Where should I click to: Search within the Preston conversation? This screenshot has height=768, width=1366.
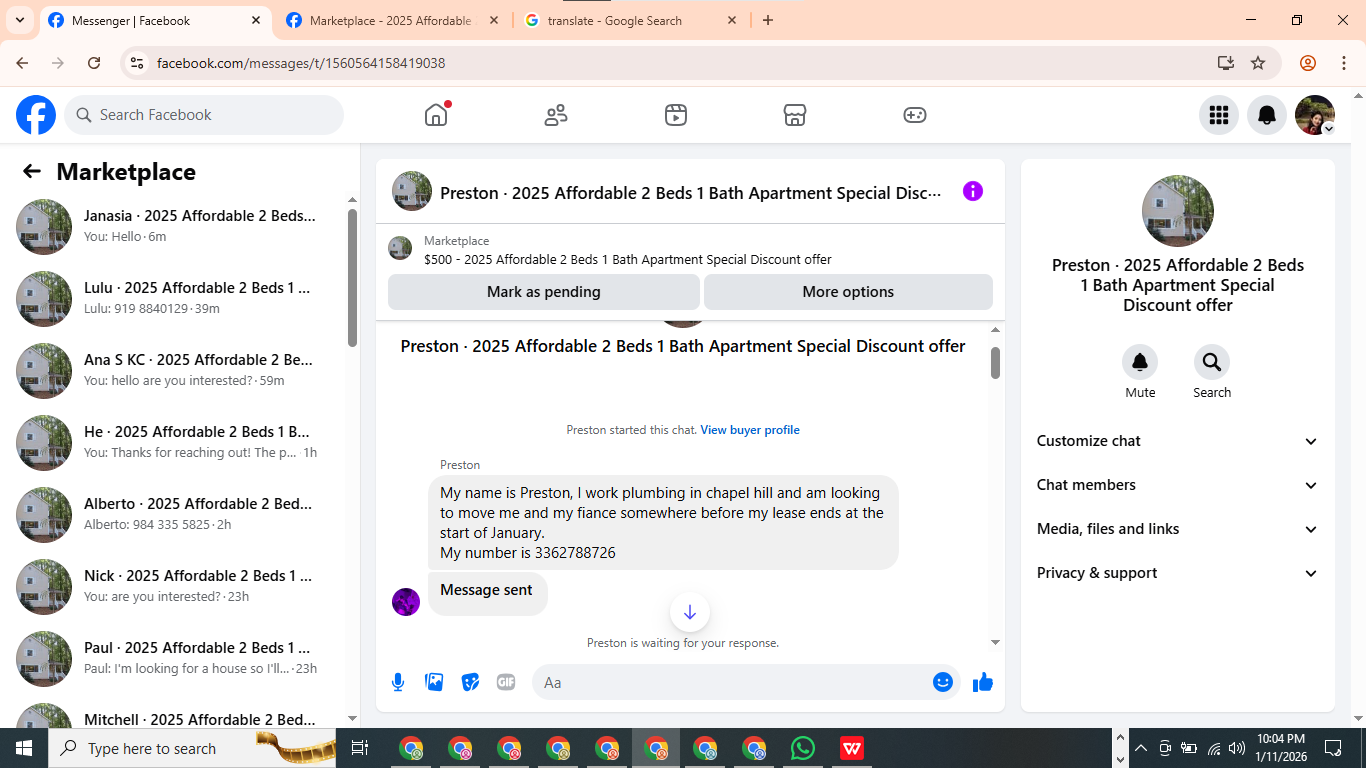pyautogui.click(x=1212, y=362)
